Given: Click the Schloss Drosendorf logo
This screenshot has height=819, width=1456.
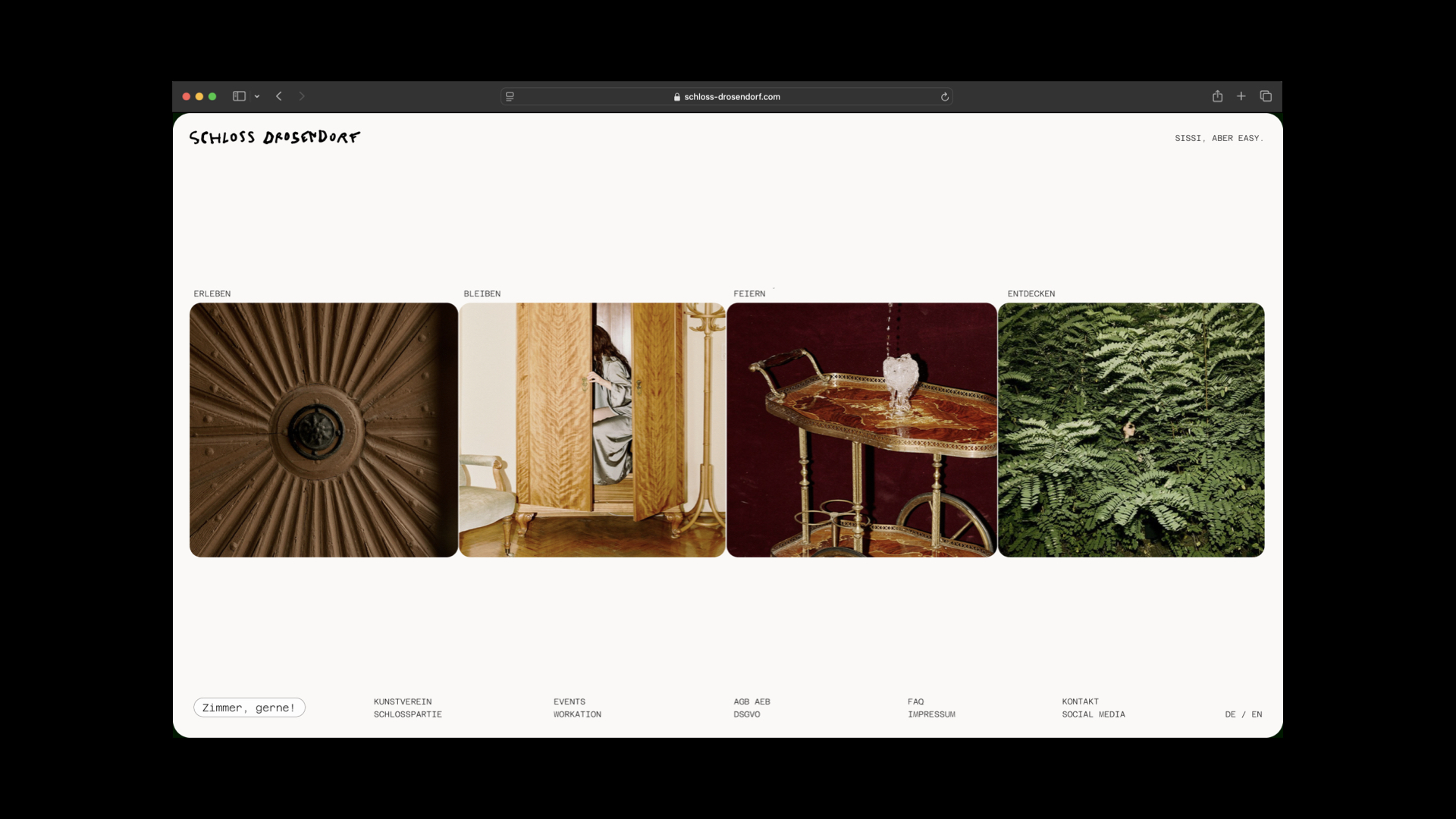Looking at the screenshot, I should tap(275, 137).
